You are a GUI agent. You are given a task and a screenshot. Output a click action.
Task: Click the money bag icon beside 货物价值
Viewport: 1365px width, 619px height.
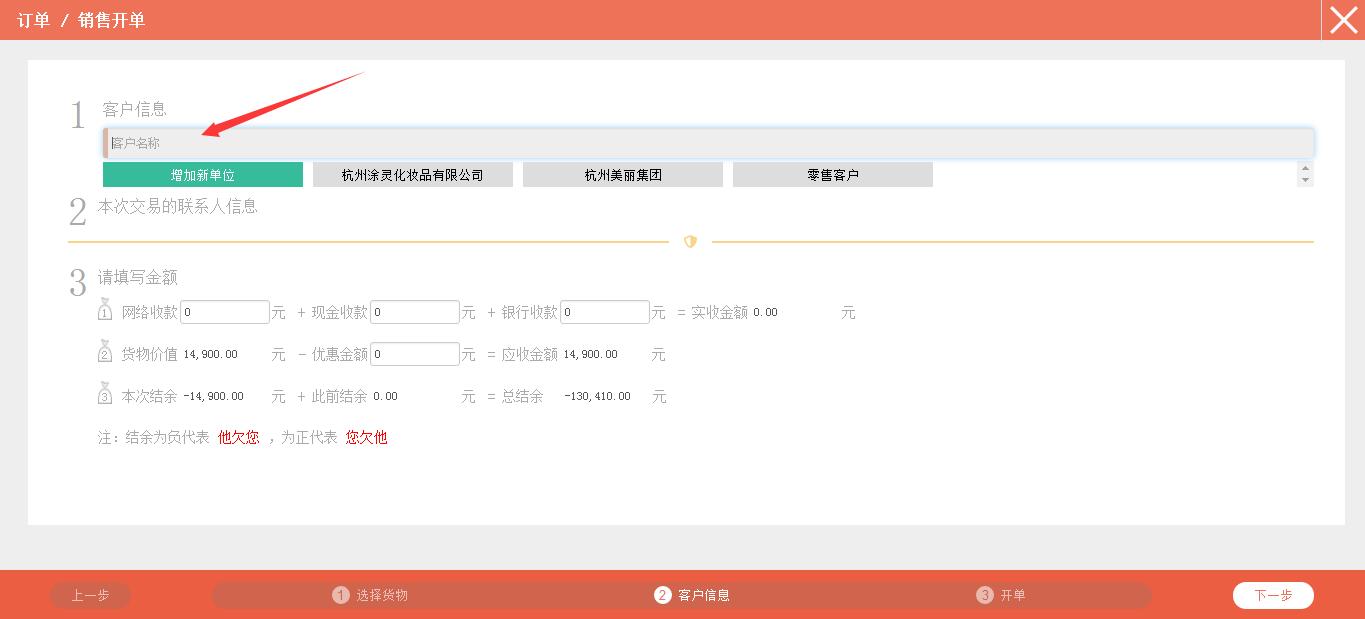[105, 353]
